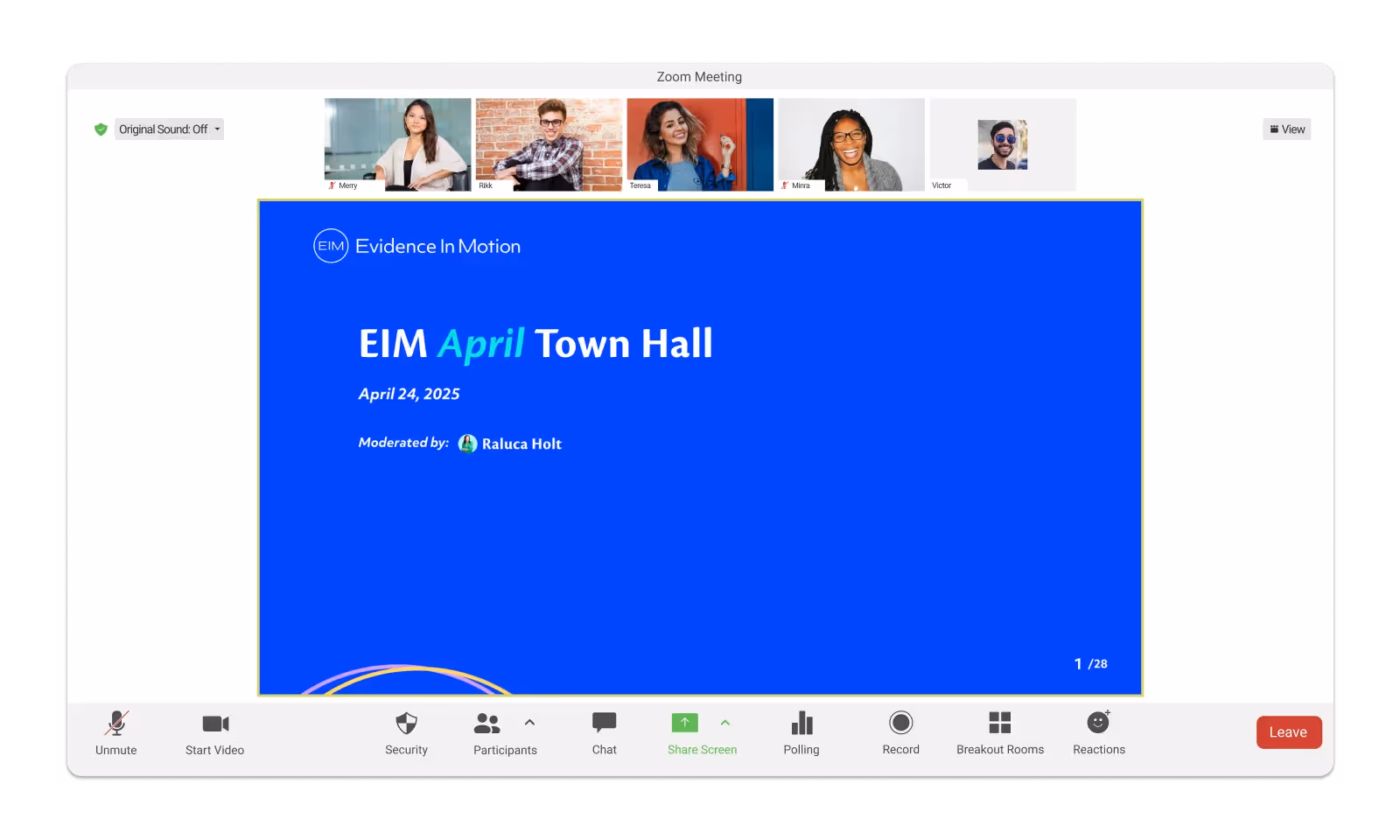1400x840 pixels.
Task: Click the Evidence In Motion EIM logo
Action: [417, 246]
